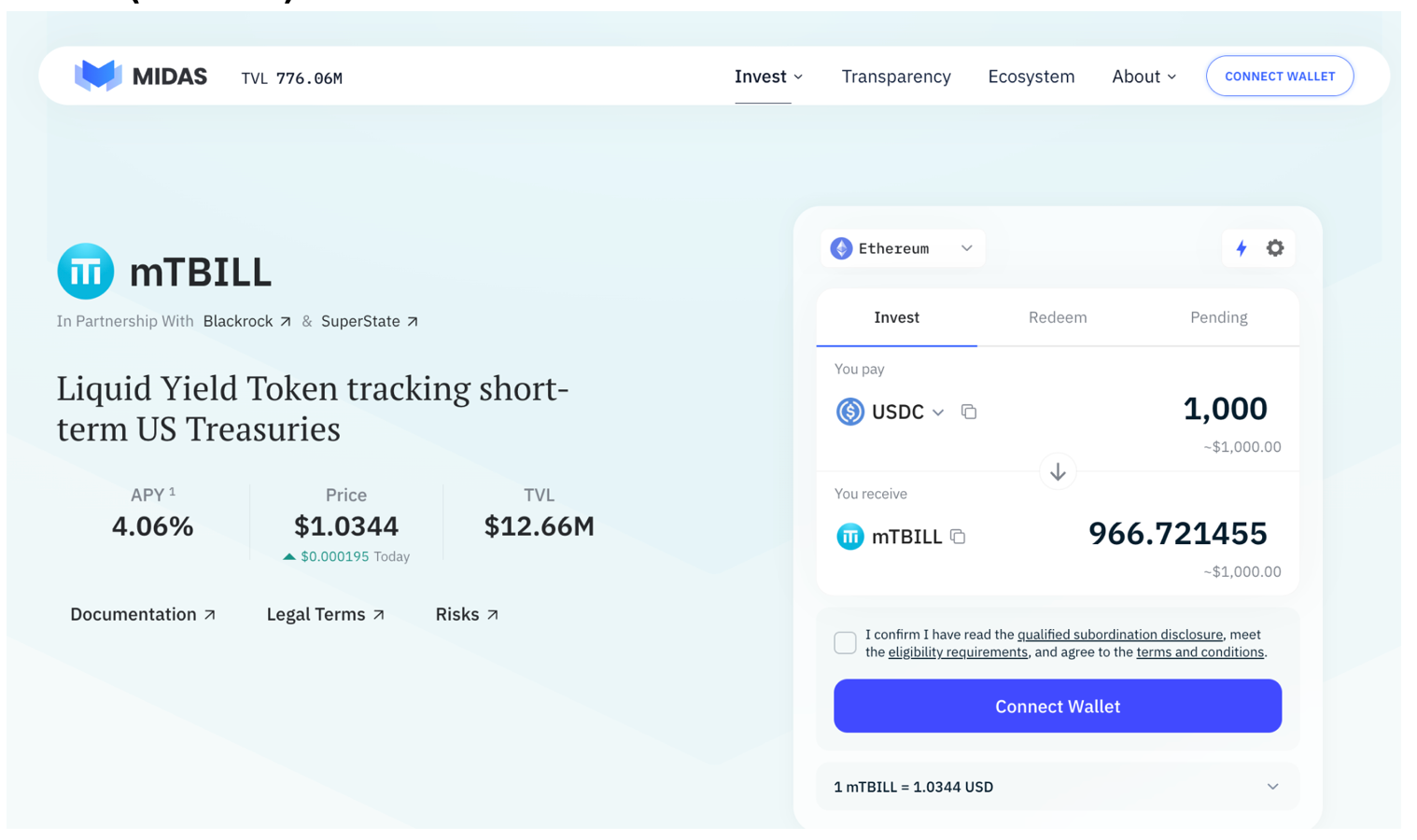The image size is (1417, 840).
Task: Tick the terms confirmation checkbox
Action: click(x=845, y=643)
